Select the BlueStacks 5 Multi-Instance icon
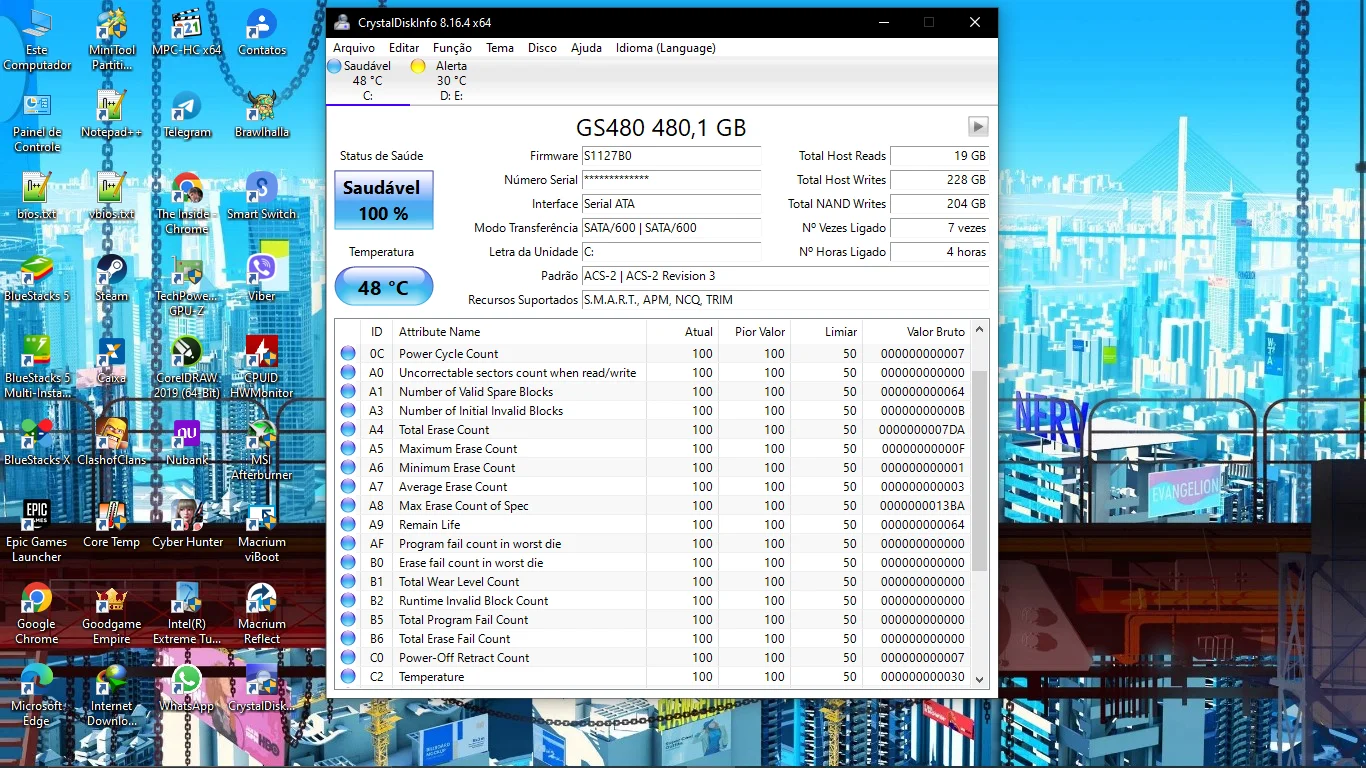The width and height of the screenshot is (1366, 768). click(x=37, y=368)
